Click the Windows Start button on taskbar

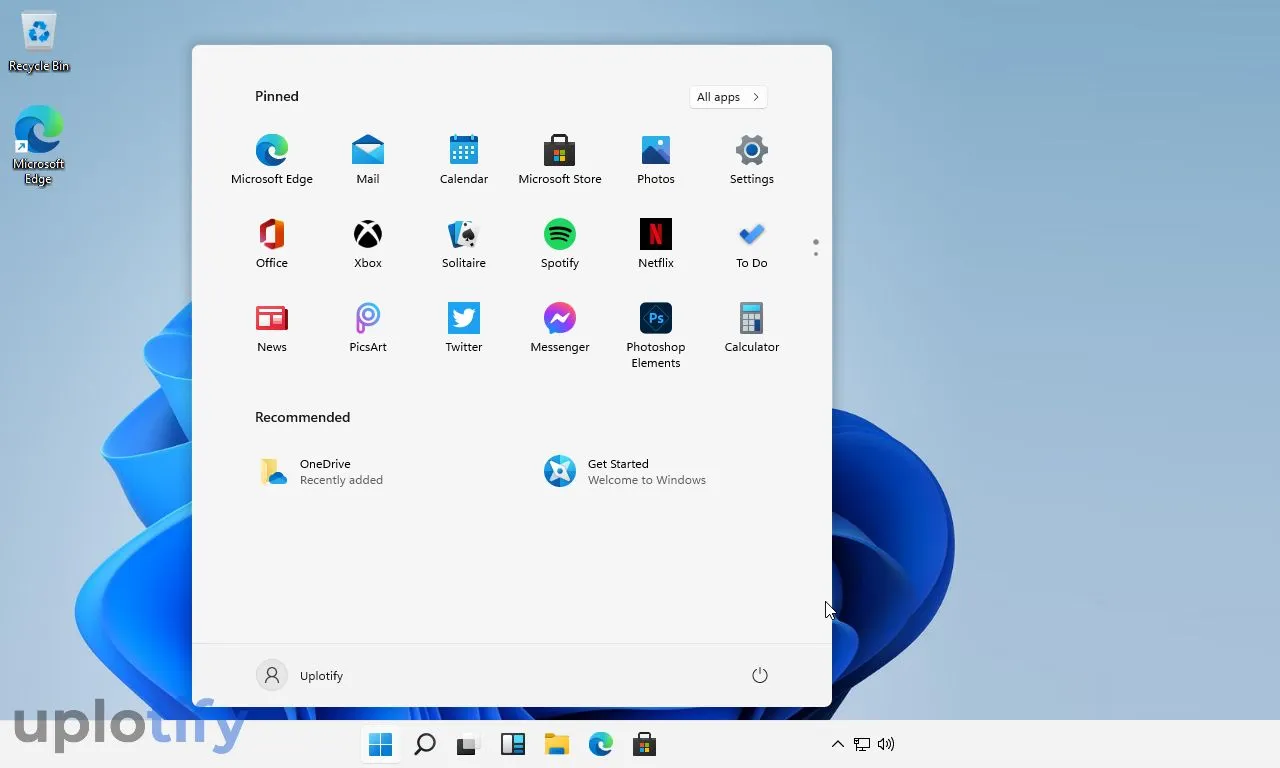click(380, 744)
